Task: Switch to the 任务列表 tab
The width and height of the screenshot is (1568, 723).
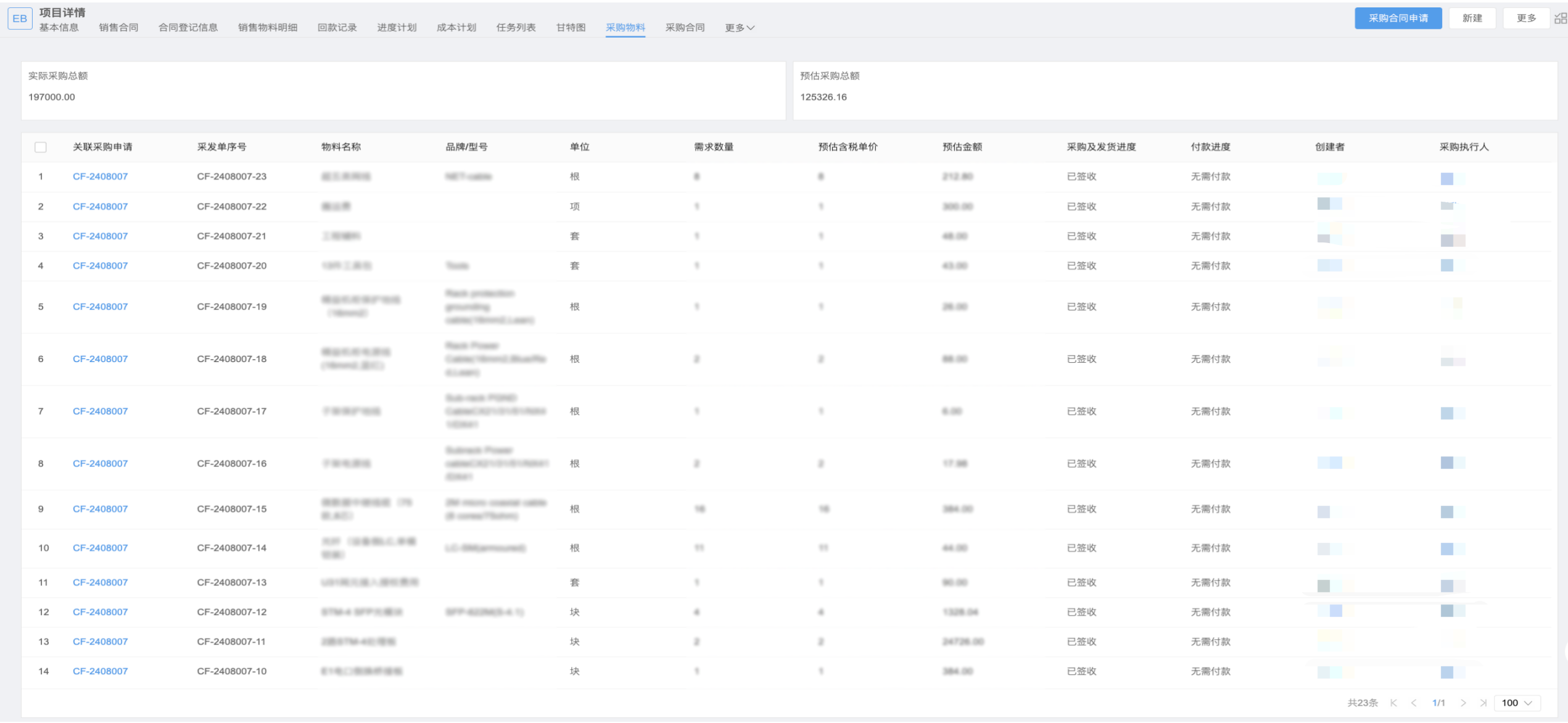Action: tap(516, 27)
